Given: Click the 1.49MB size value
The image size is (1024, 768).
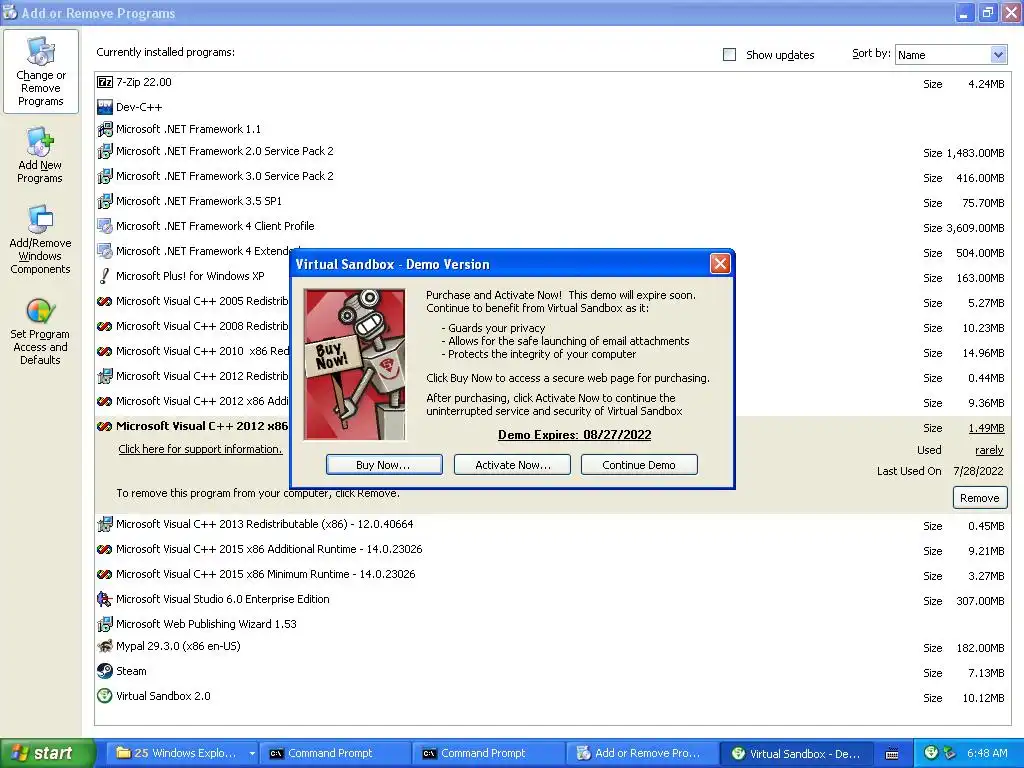Looking at the screenshot, I should click(986, 428).
